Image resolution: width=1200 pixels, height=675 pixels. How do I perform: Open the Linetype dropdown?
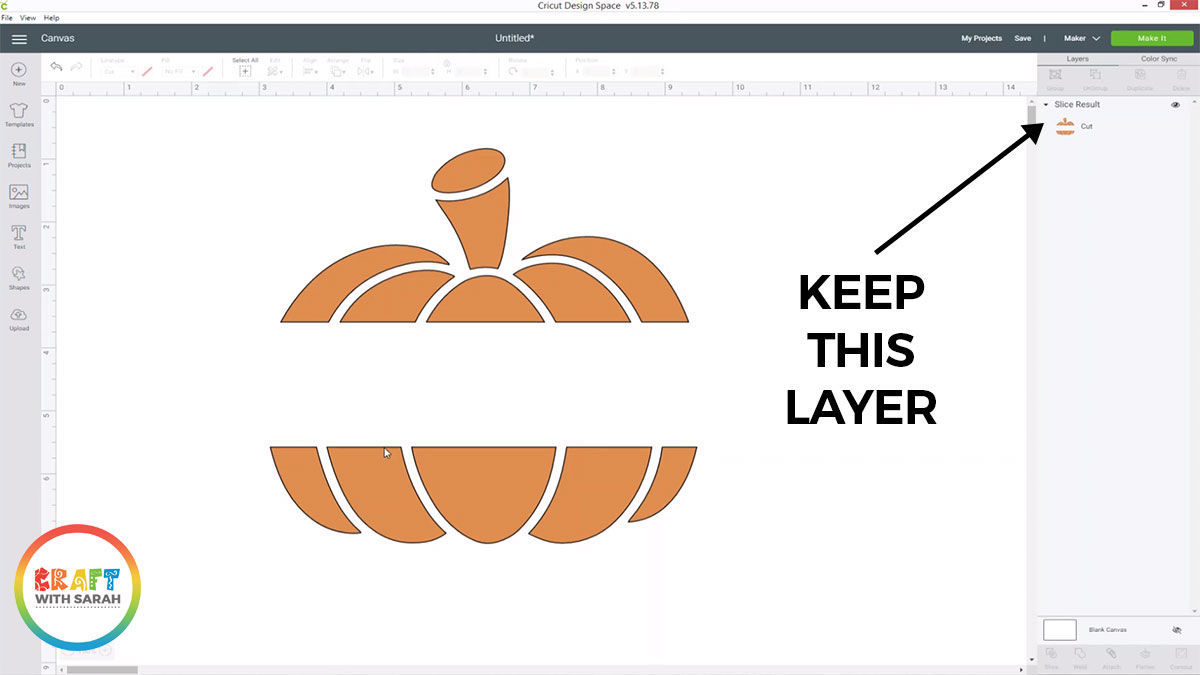[x=119, y=71]
